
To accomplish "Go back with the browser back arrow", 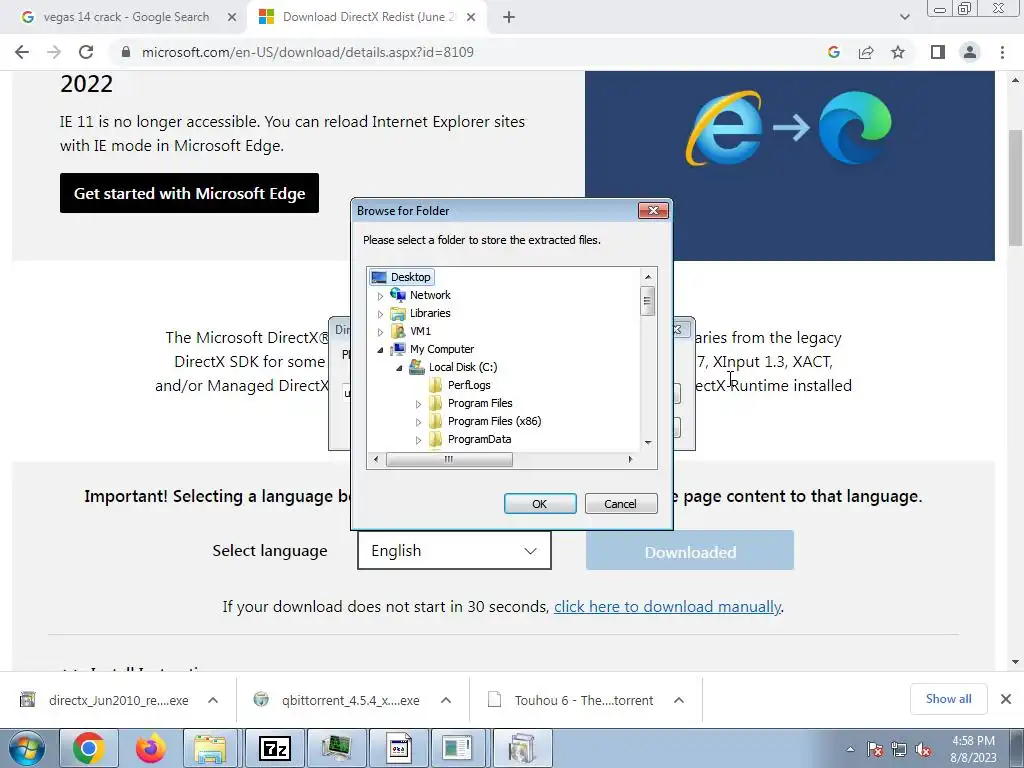I will coord(22,52).
